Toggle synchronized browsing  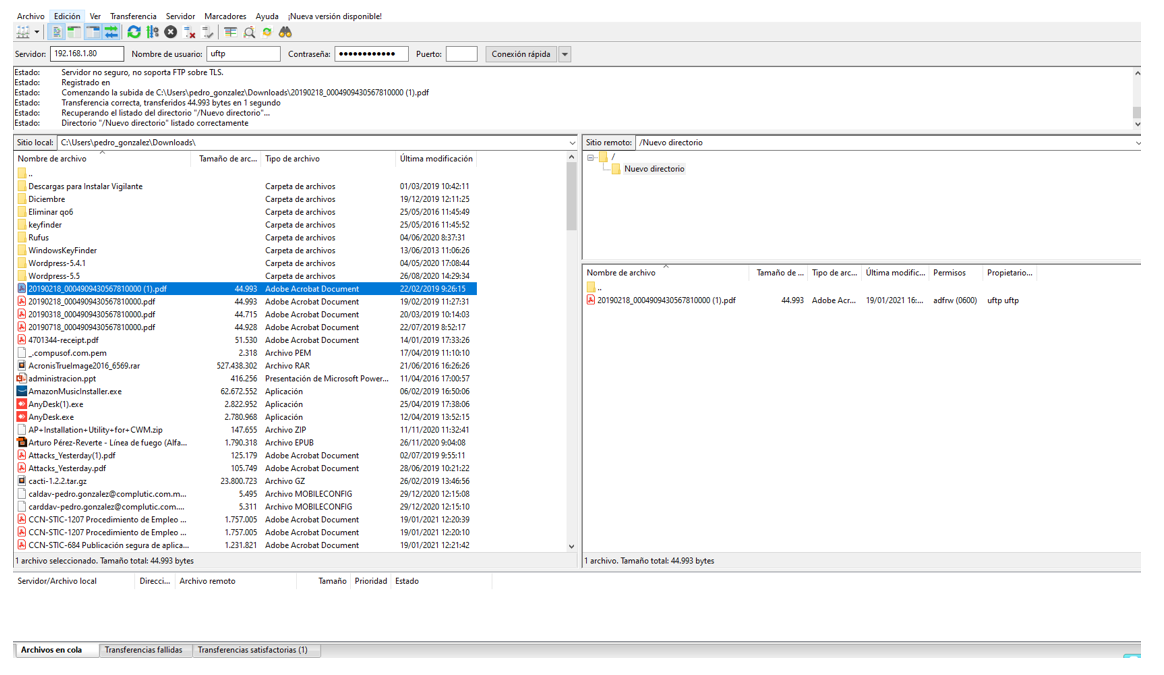click(x=267, y=32)
